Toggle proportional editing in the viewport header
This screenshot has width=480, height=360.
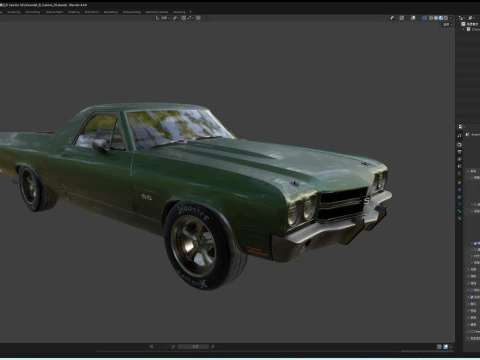(198, 18)
